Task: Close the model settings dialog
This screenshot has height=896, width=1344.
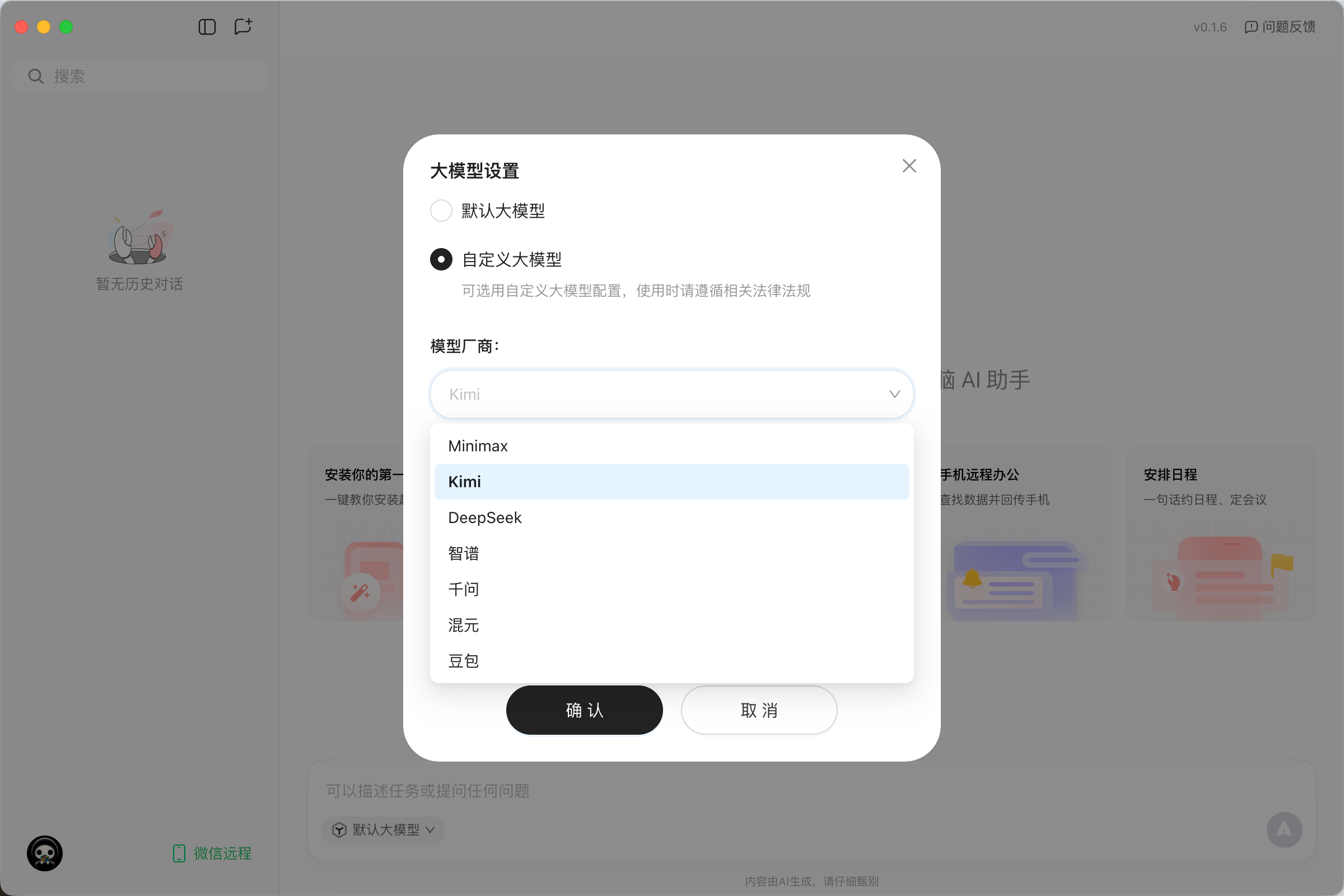Action: click(908, 166)
